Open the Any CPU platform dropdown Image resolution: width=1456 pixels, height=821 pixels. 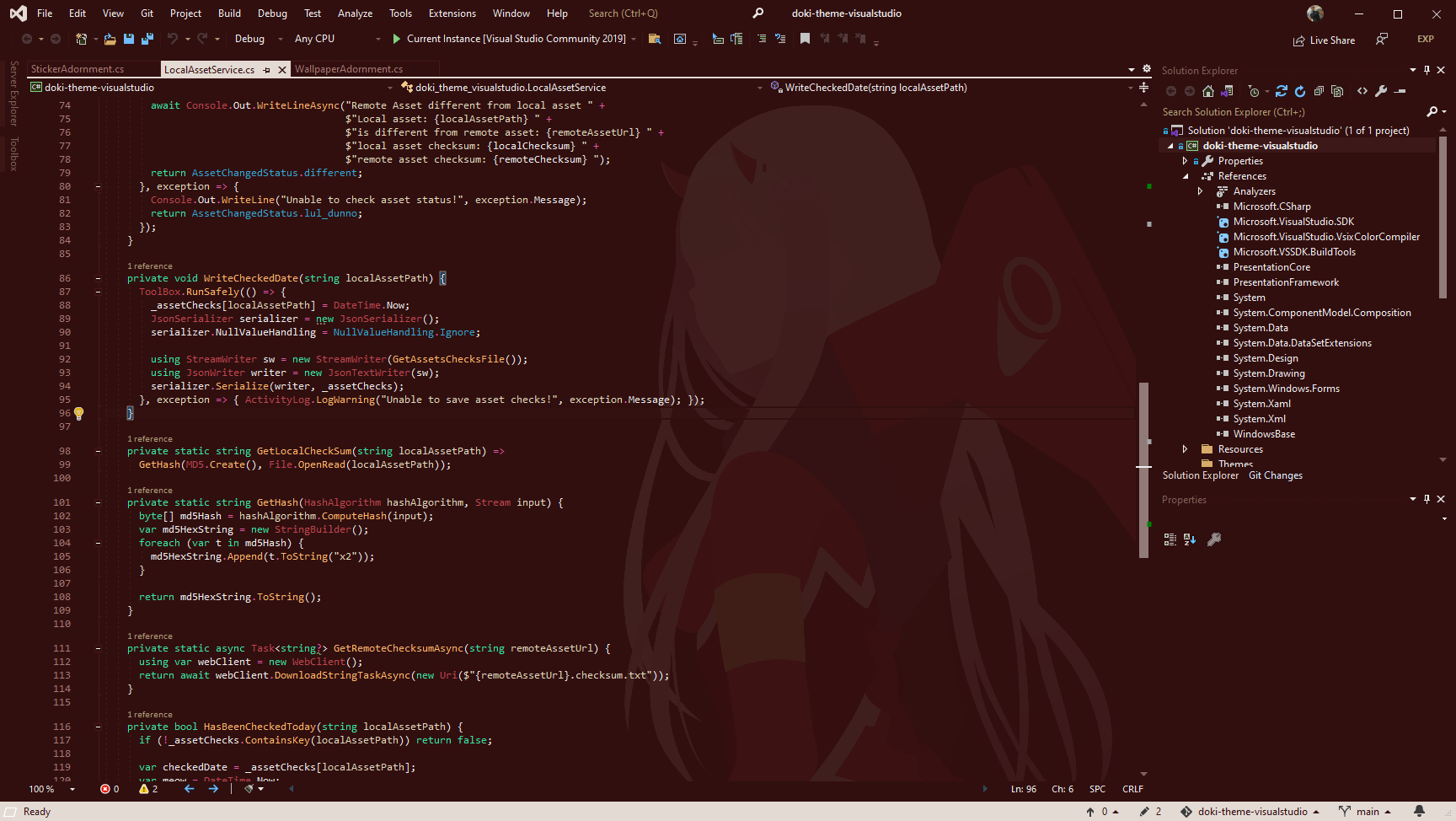337,39
